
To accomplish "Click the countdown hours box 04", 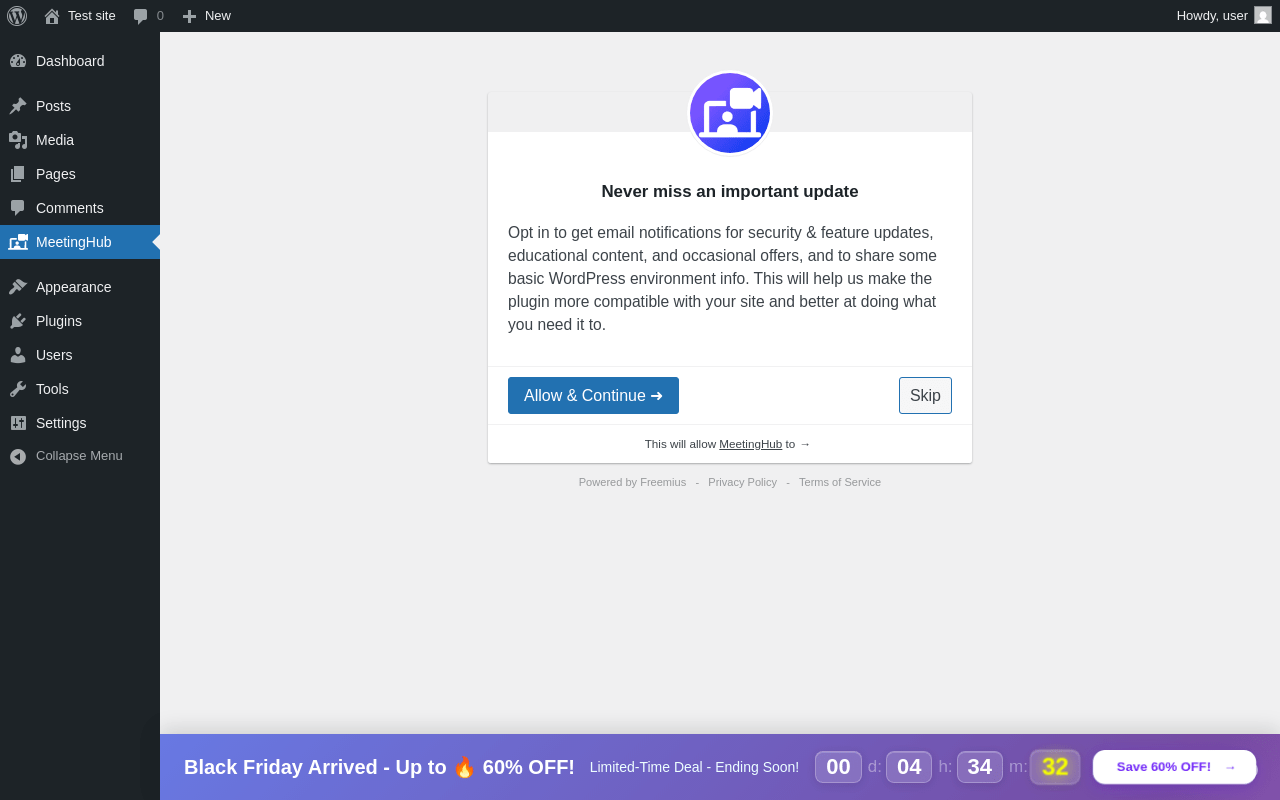I will click(x=909, y=767).
